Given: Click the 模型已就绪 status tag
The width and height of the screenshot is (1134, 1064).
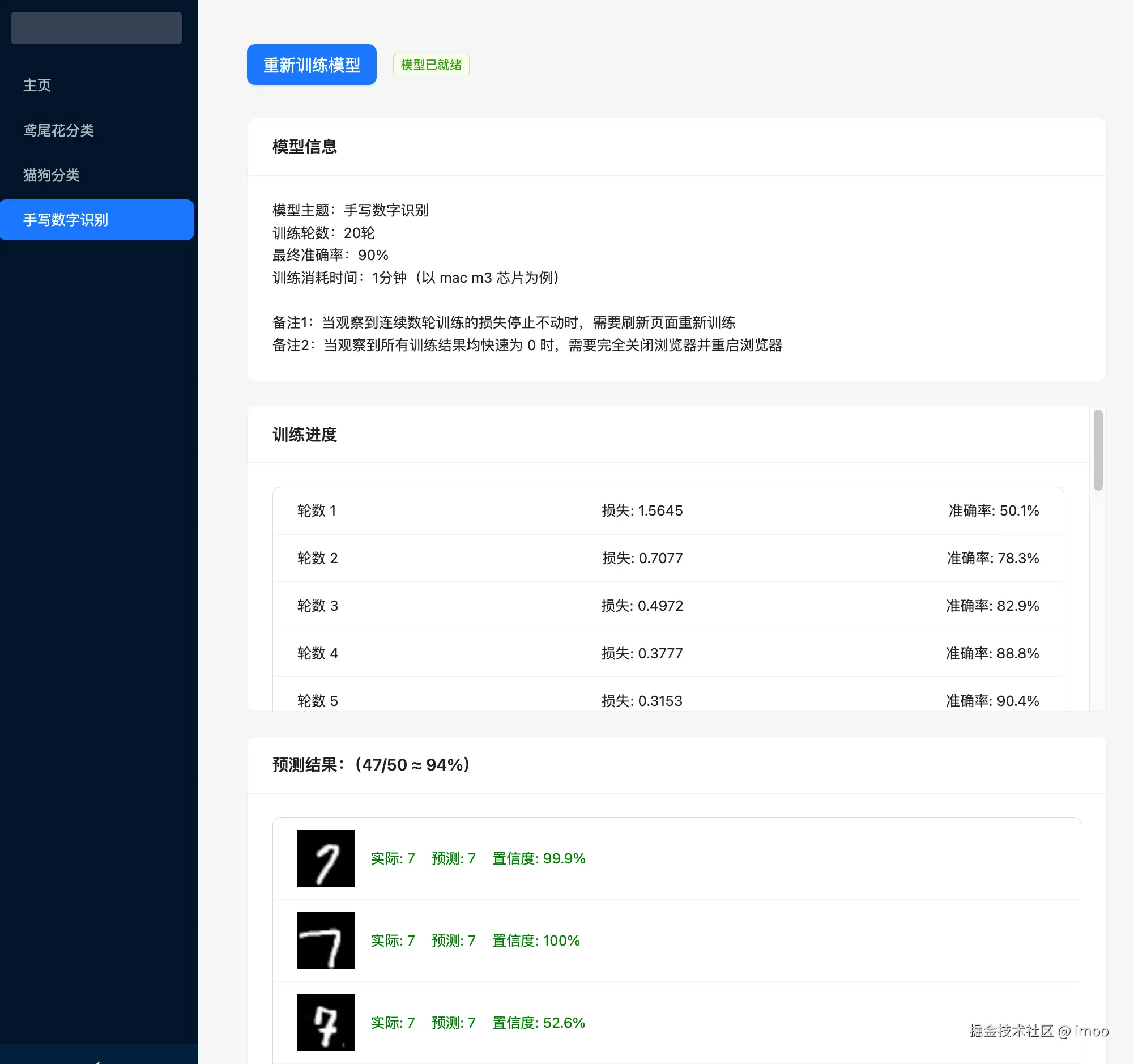Looking at the screenshot, I should click(x=430, y=65).
